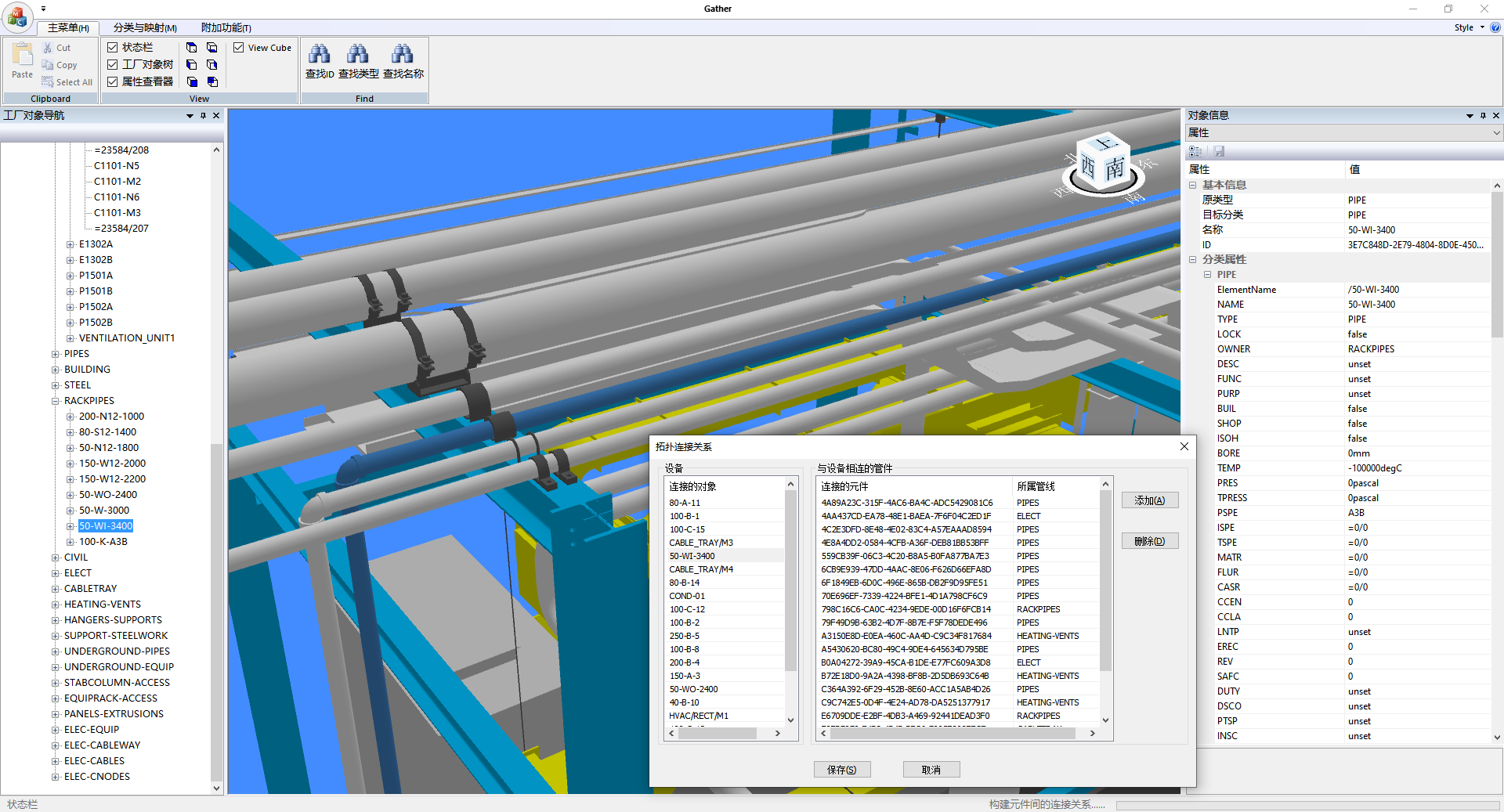
Task: Click the 查找ID binoculars icon
Action: tap(319, 55)
